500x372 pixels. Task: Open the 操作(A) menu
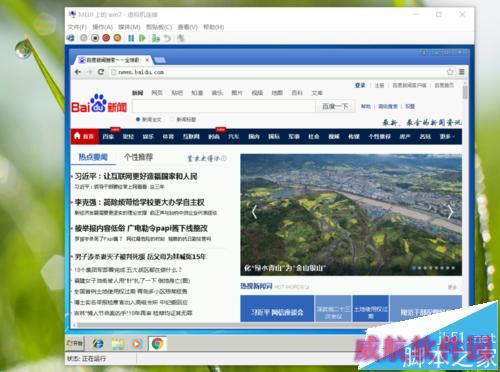(103, 27)
